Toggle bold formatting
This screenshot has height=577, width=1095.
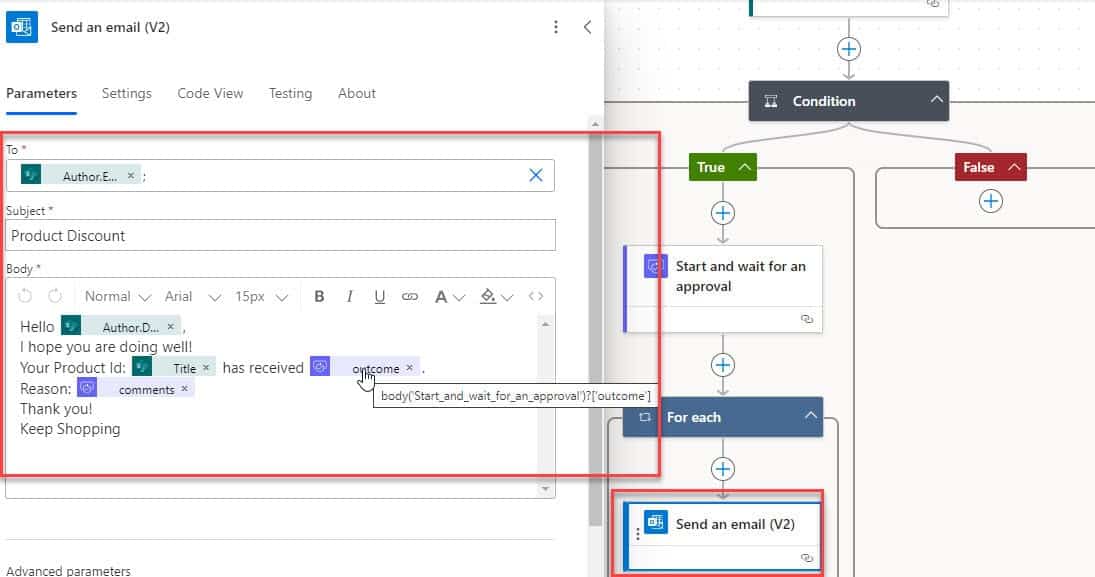pyautogui.click(x=319, y=297)
